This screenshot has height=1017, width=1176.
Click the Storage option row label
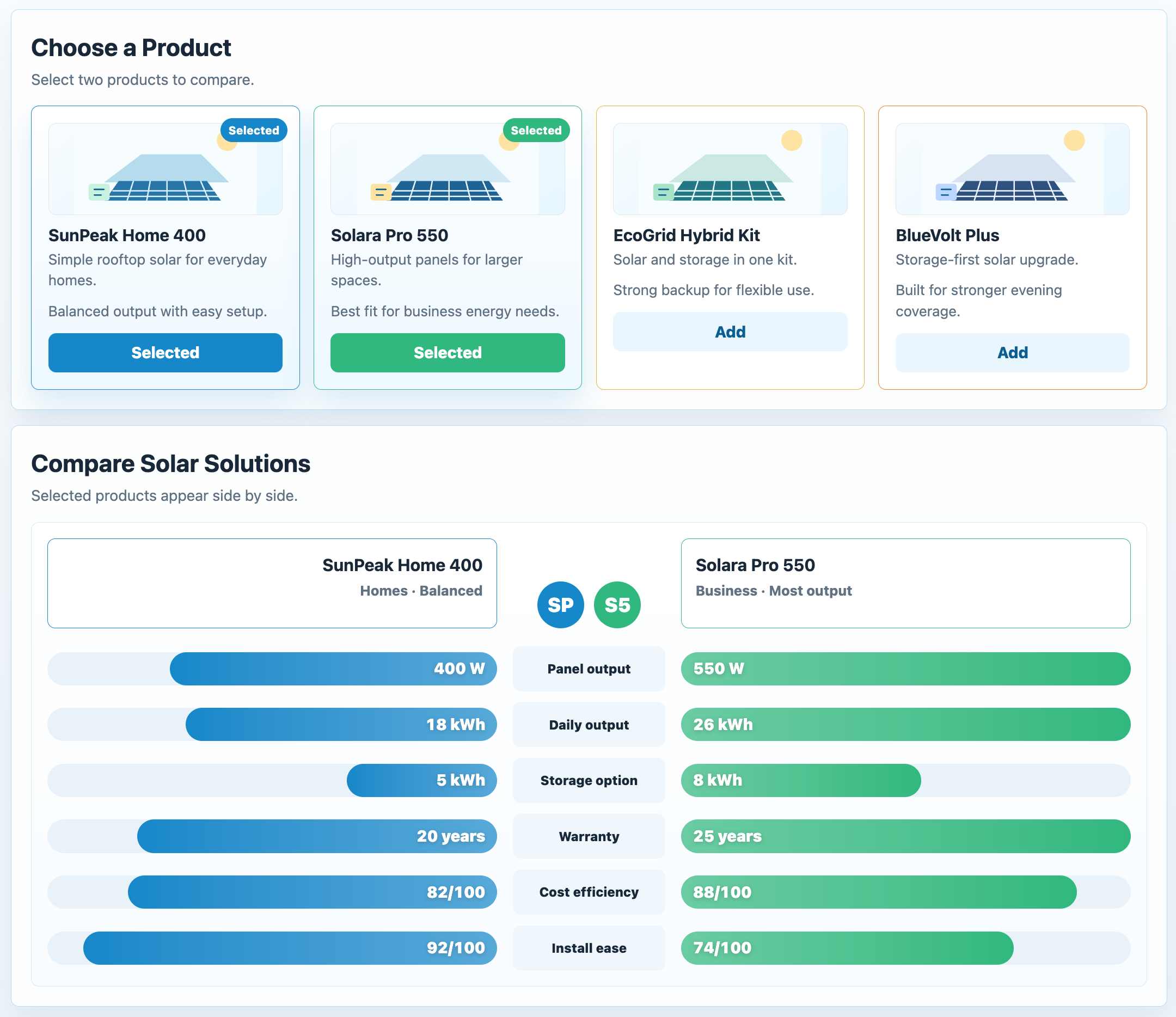(589, 780)
